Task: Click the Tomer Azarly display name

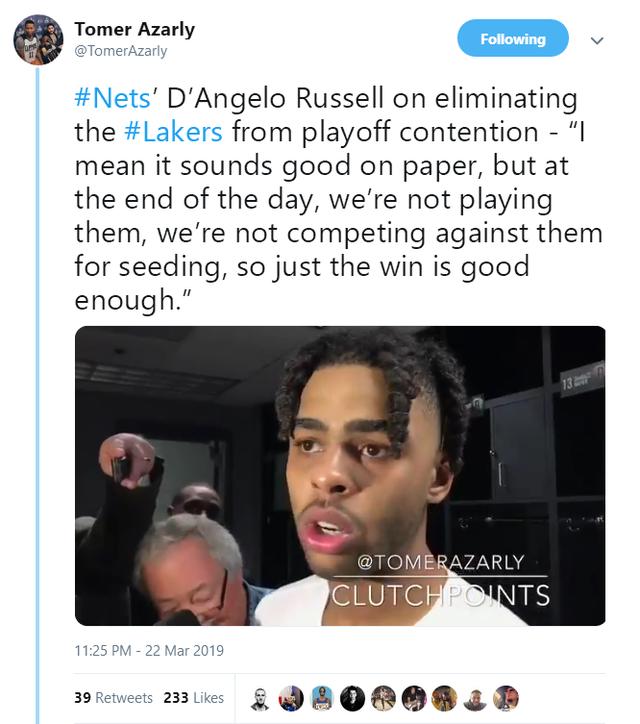Action: [134, 29]
